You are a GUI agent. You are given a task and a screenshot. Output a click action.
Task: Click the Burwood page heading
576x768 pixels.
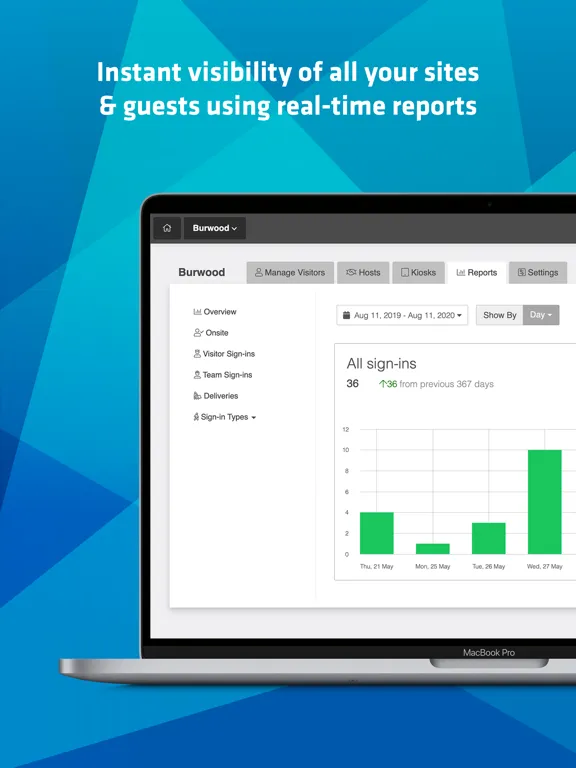202,272
